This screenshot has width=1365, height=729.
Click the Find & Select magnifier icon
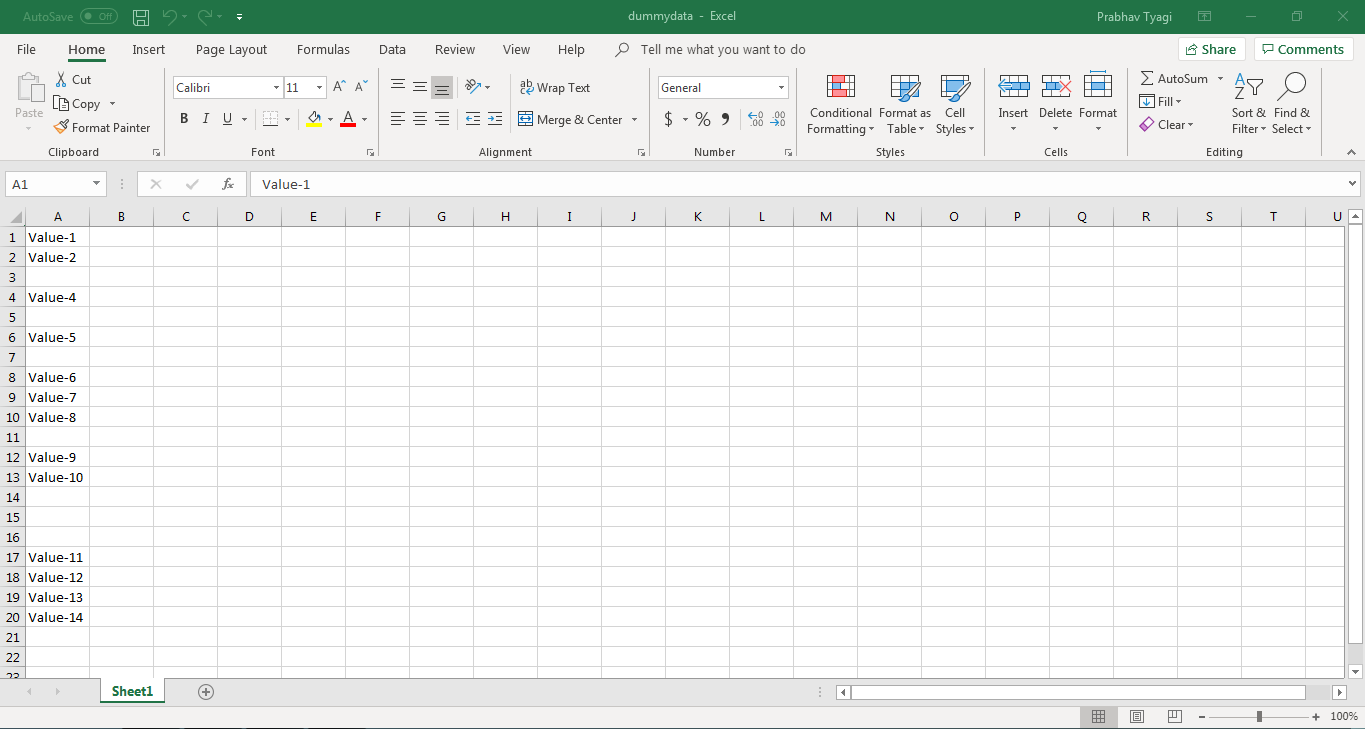(x=1291, y=88)
